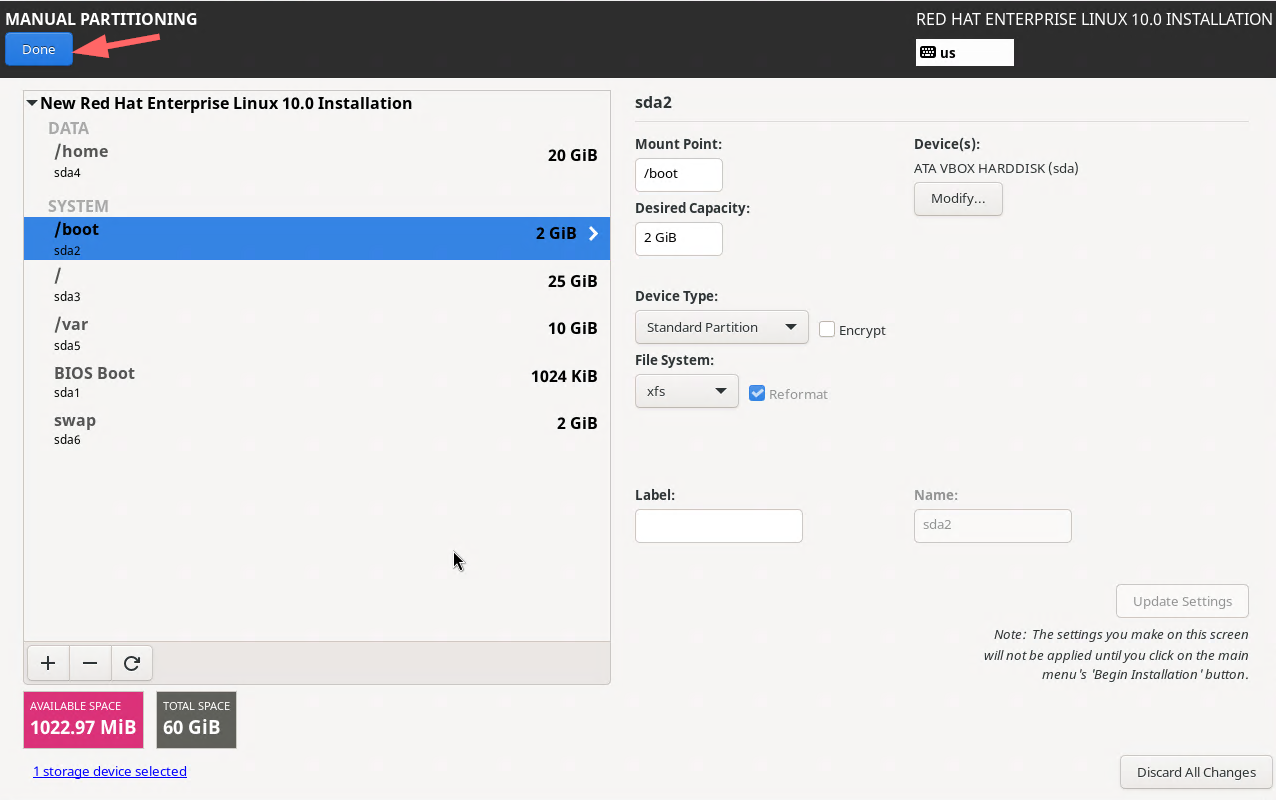Viewport: 1276px width, 800px height.
Task: Click the sda2 heading in details panel
Action: coord(653,102)
